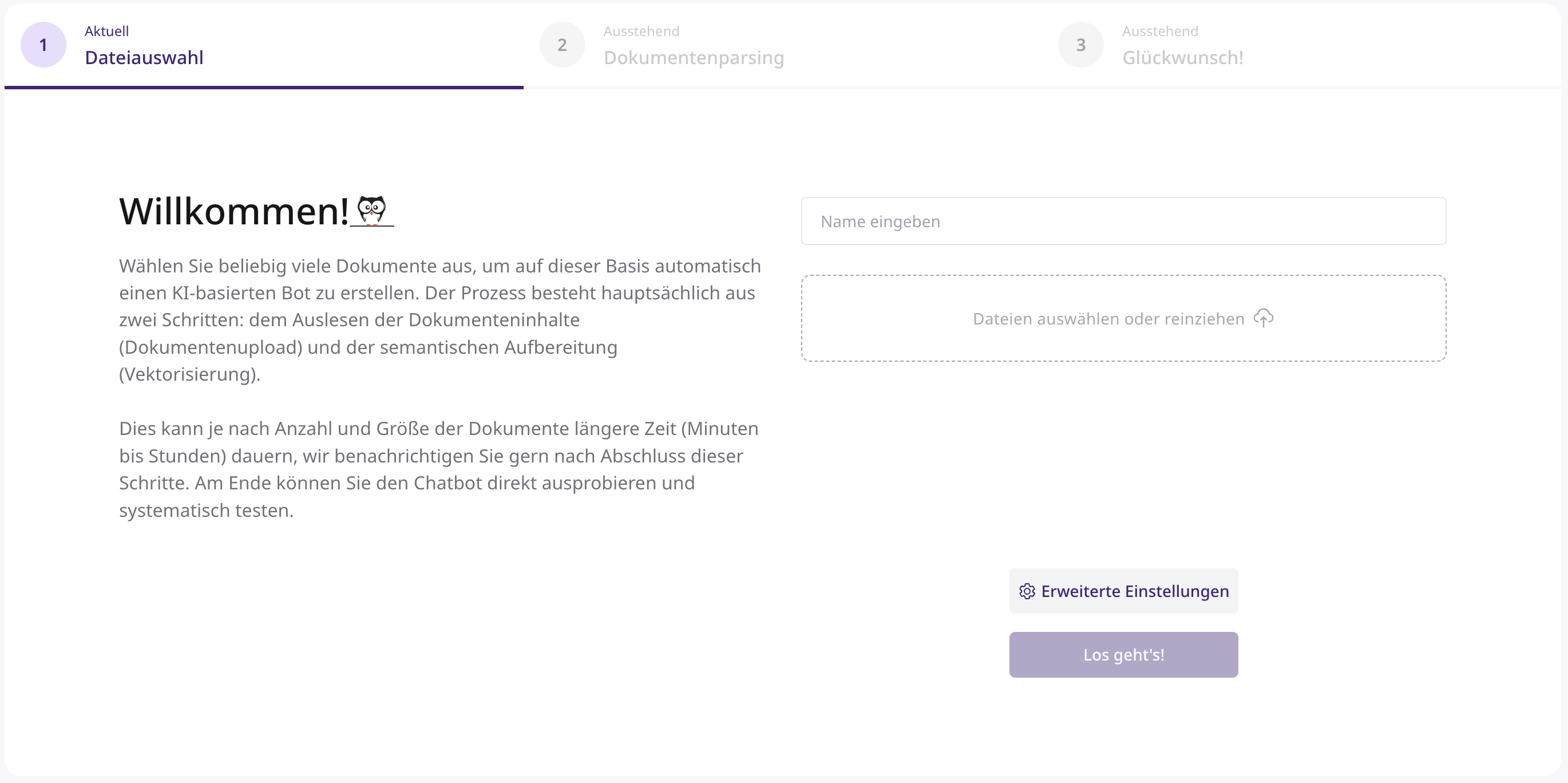Click the step 1 circle icon
This screenshot has height=783, width=1568.
(43, 45)
